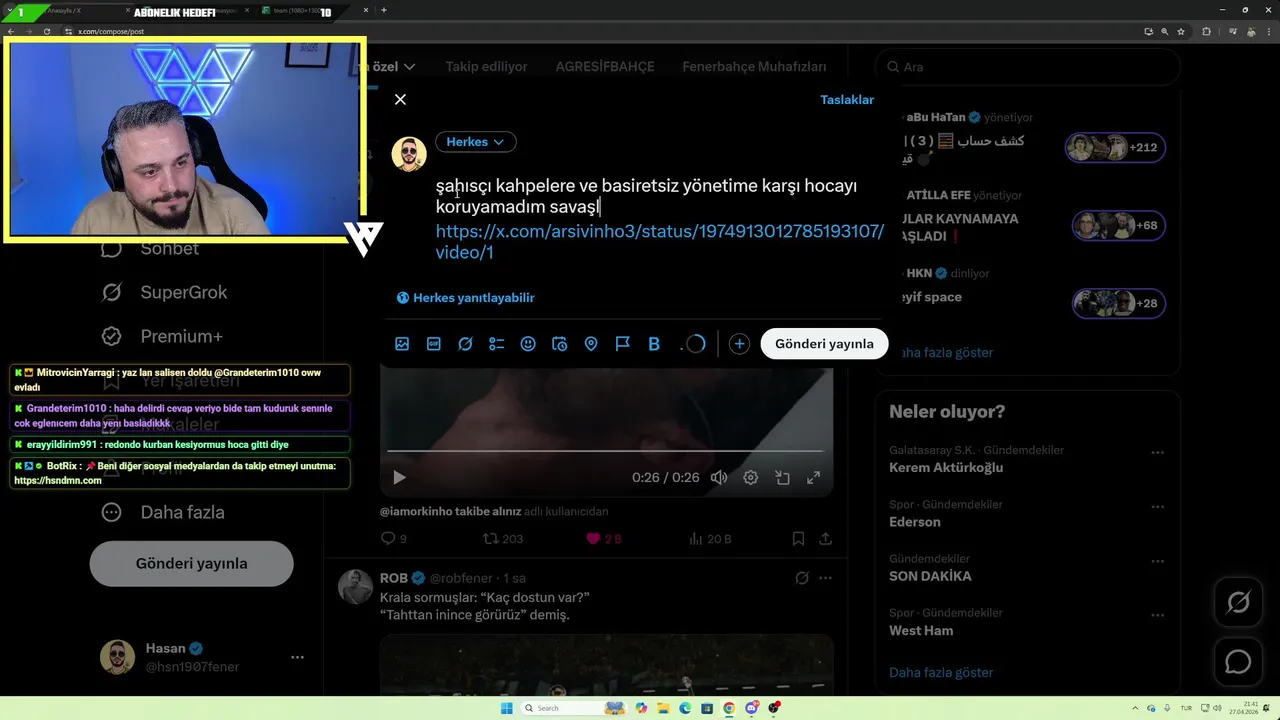
Task: Click the flag icon in composer toolbar
Action: (x=623, y=344)
